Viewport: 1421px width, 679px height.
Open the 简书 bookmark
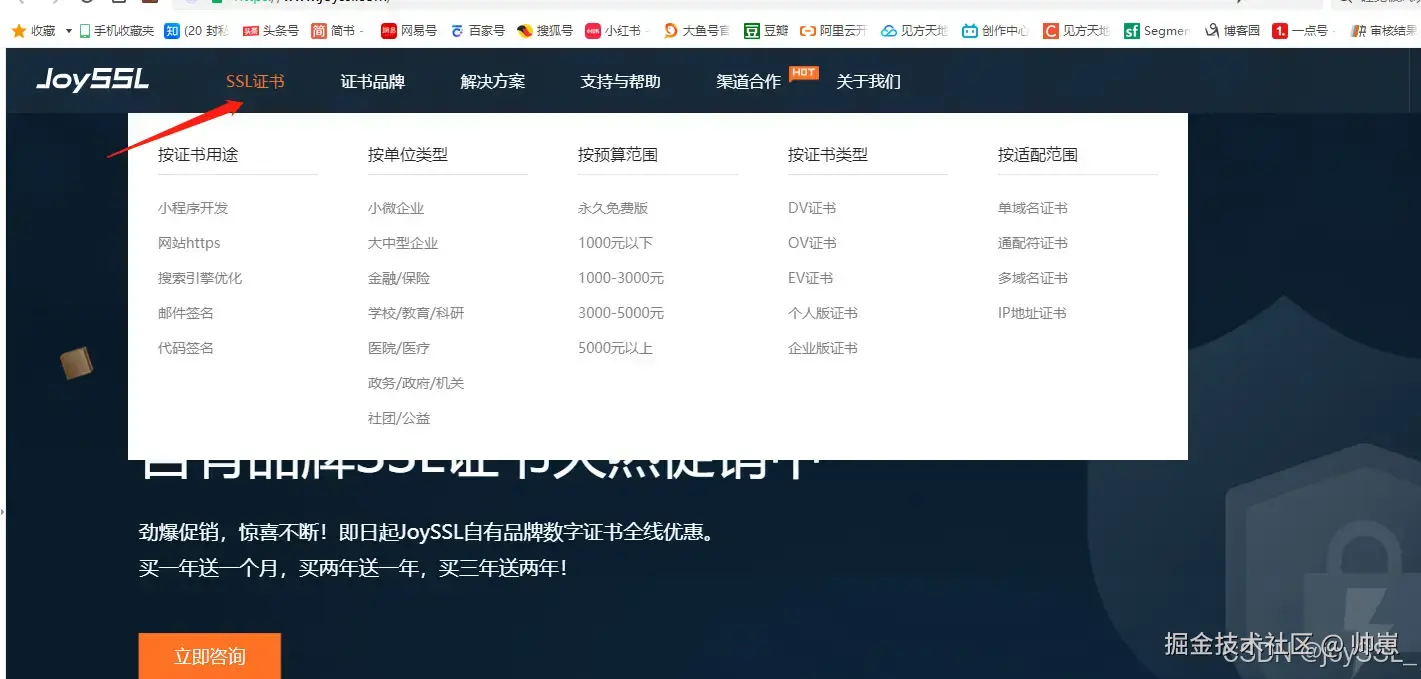coord(336,31)
